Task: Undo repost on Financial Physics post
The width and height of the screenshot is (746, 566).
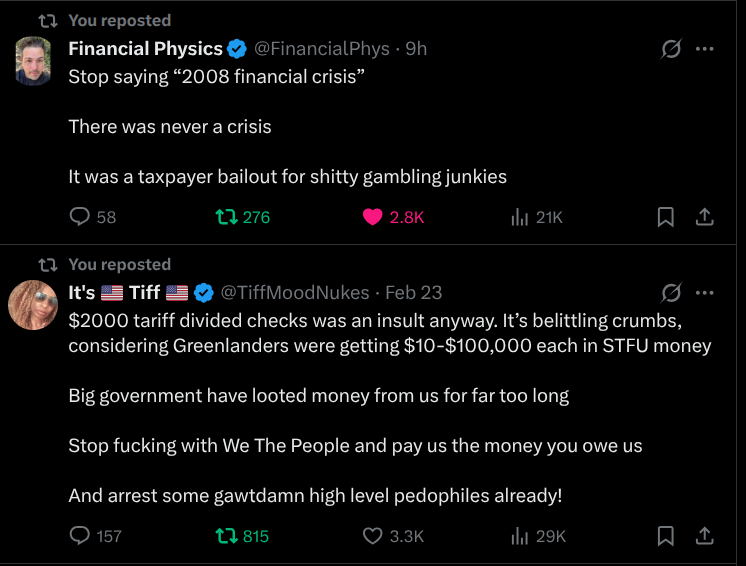Action: [226, 217]
